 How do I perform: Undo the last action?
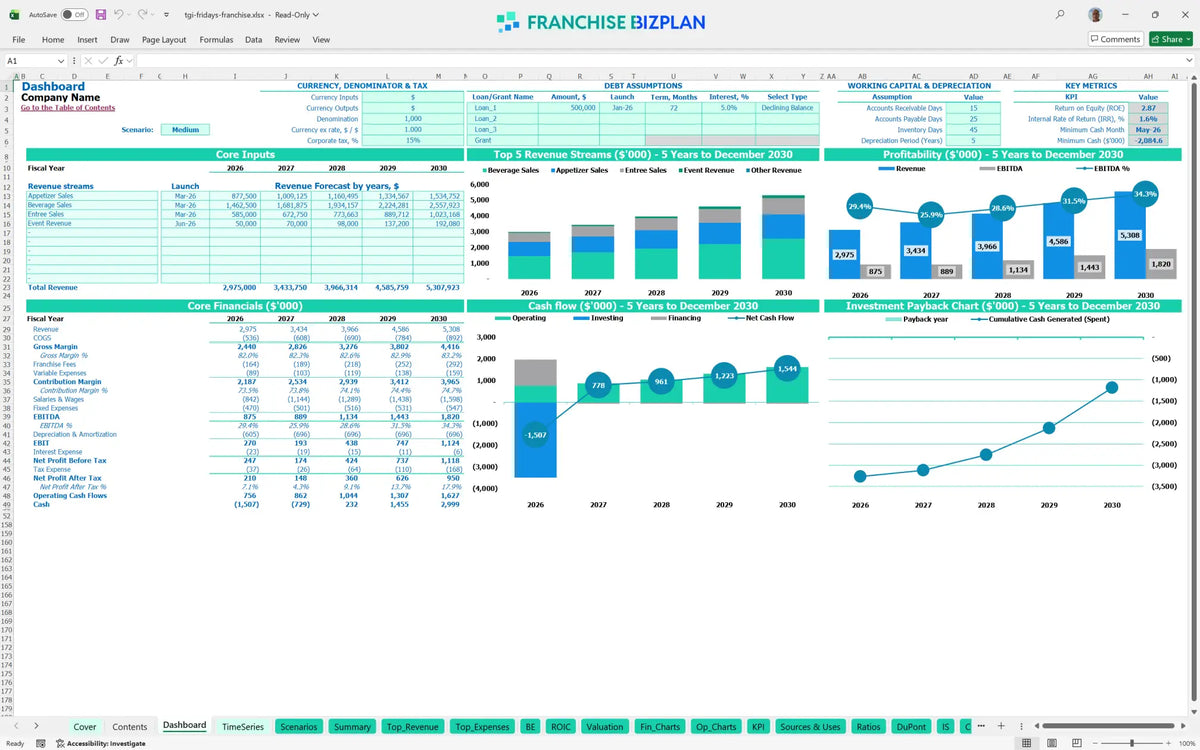click(x=119, y=15)
